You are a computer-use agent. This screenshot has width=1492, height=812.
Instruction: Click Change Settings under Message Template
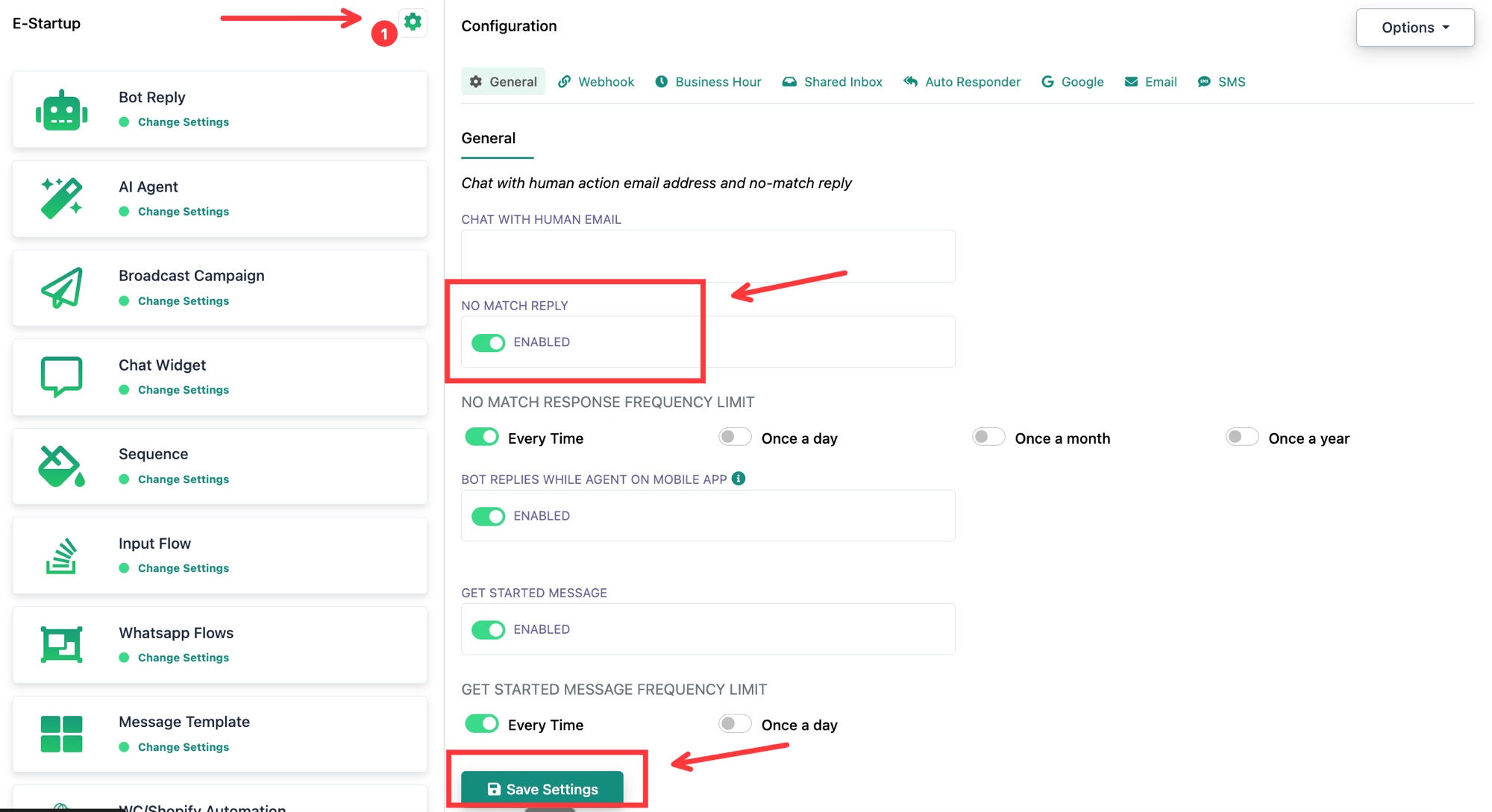click(183, 747)
